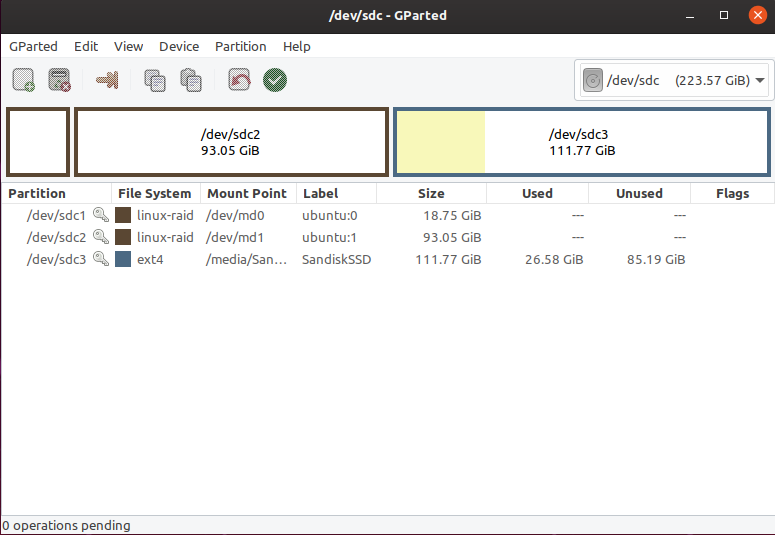Open the Partition menu
This screenshot has width=775, height=535.
point(240,46)
